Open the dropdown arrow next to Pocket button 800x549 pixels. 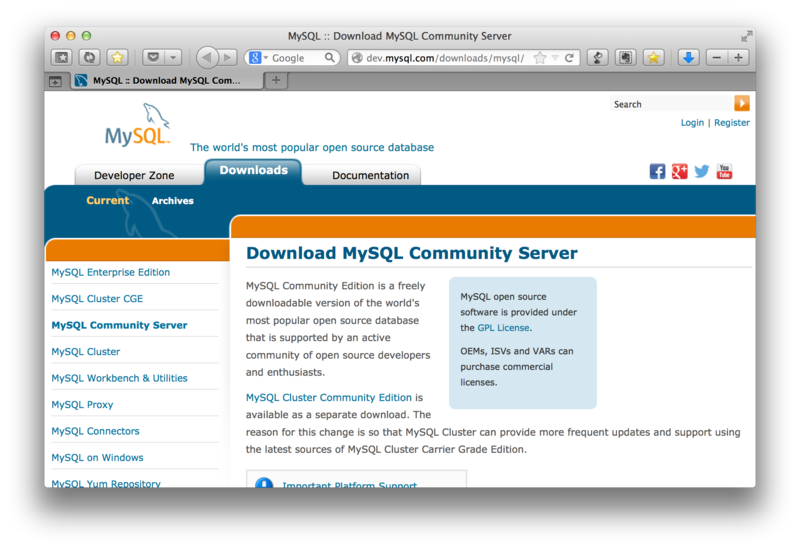173,58
